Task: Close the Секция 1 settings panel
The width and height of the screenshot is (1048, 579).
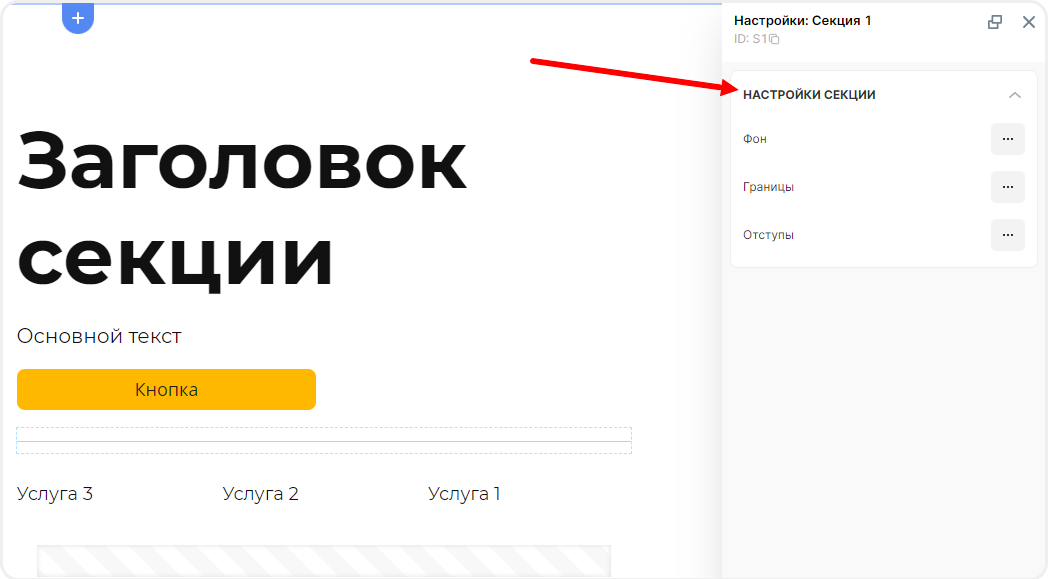Action: click(1029, 22)
